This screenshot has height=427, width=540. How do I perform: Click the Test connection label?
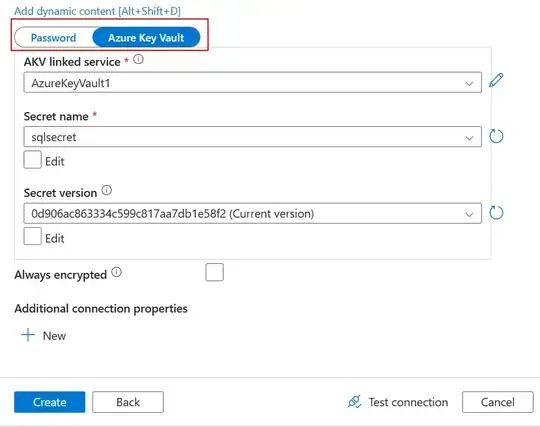[408, 402]
